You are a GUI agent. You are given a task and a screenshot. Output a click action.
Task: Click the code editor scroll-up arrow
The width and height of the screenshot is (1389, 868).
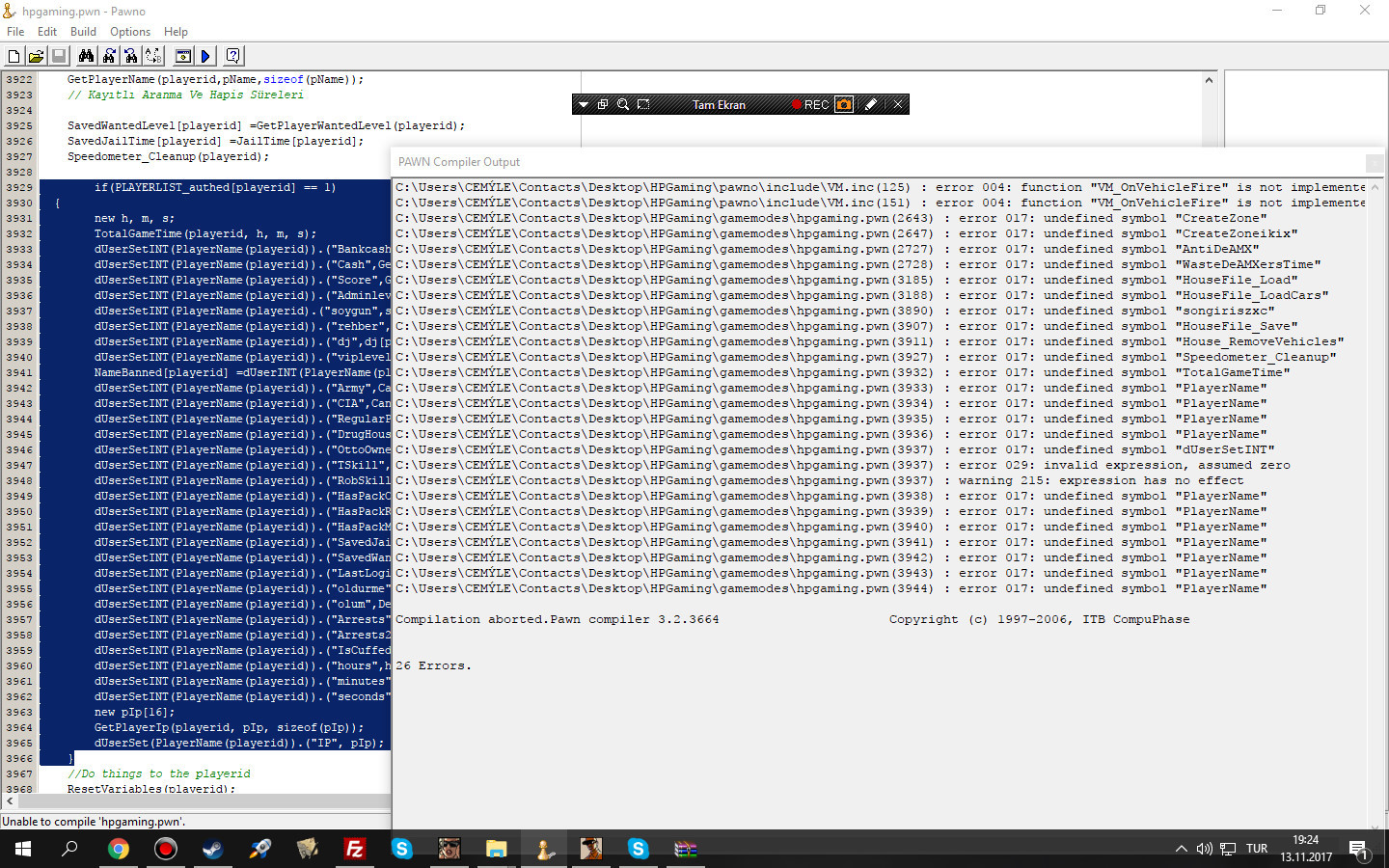coord(1209,80)
